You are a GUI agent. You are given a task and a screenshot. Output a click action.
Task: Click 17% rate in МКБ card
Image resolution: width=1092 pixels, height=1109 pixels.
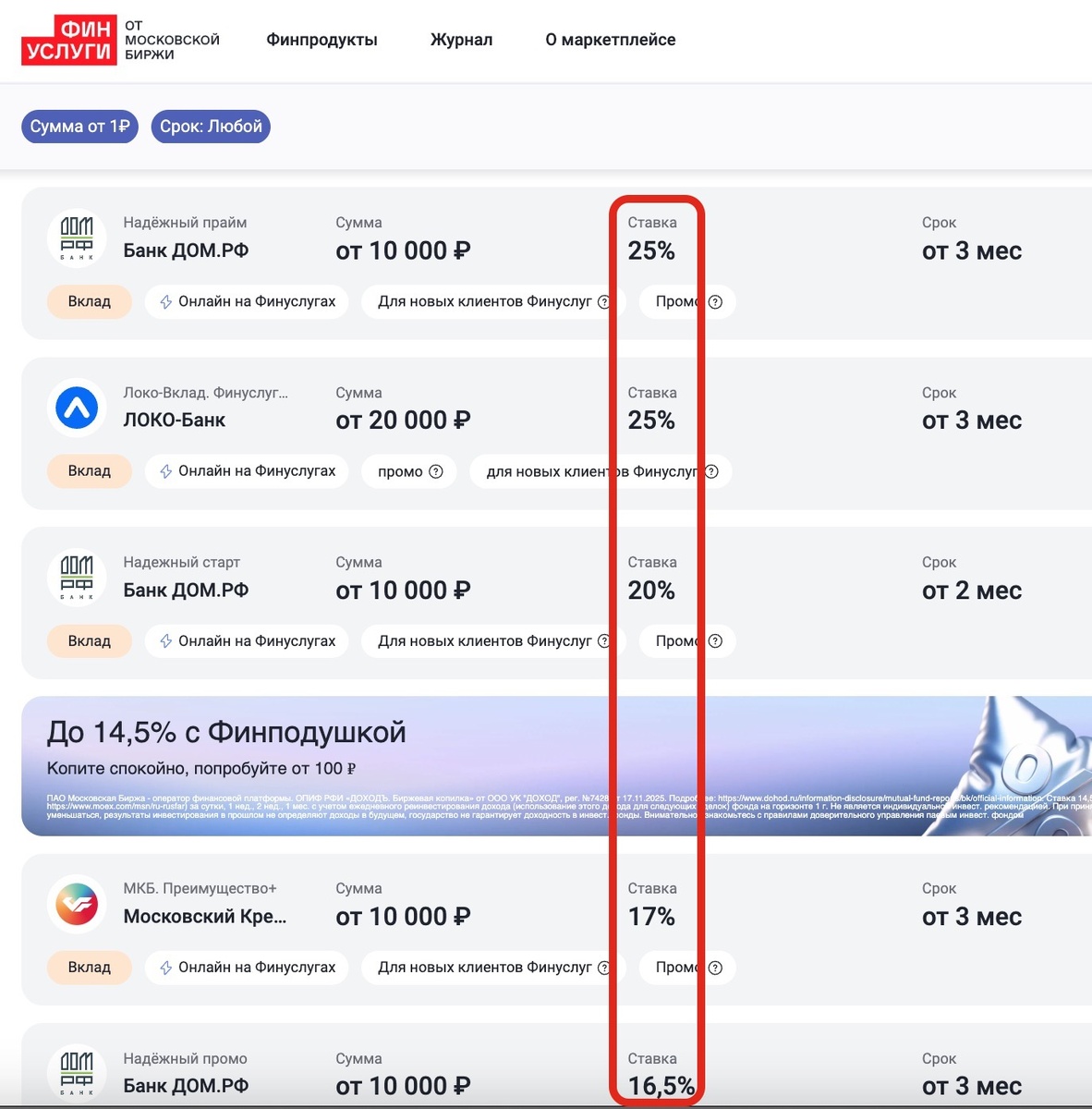coord(651,917)
